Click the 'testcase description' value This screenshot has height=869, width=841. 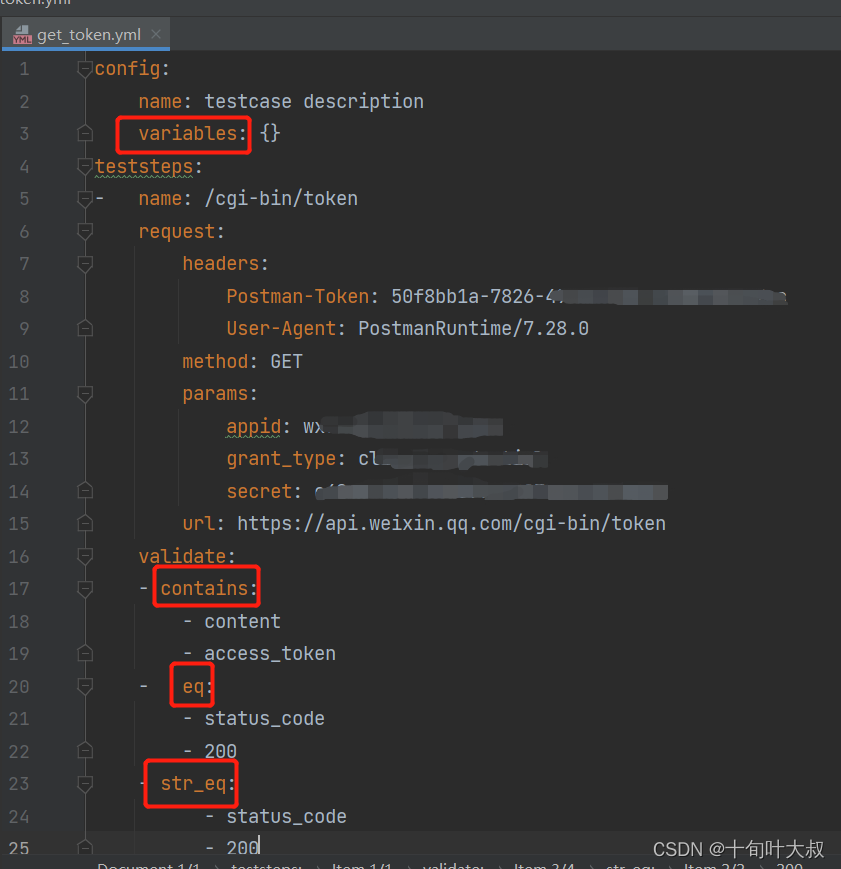coord(314,101)
